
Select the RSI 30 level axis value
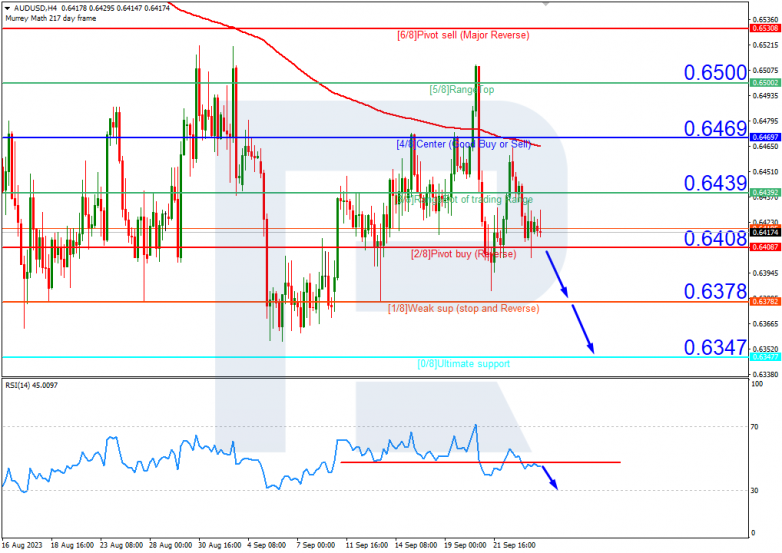coord(755,491)
